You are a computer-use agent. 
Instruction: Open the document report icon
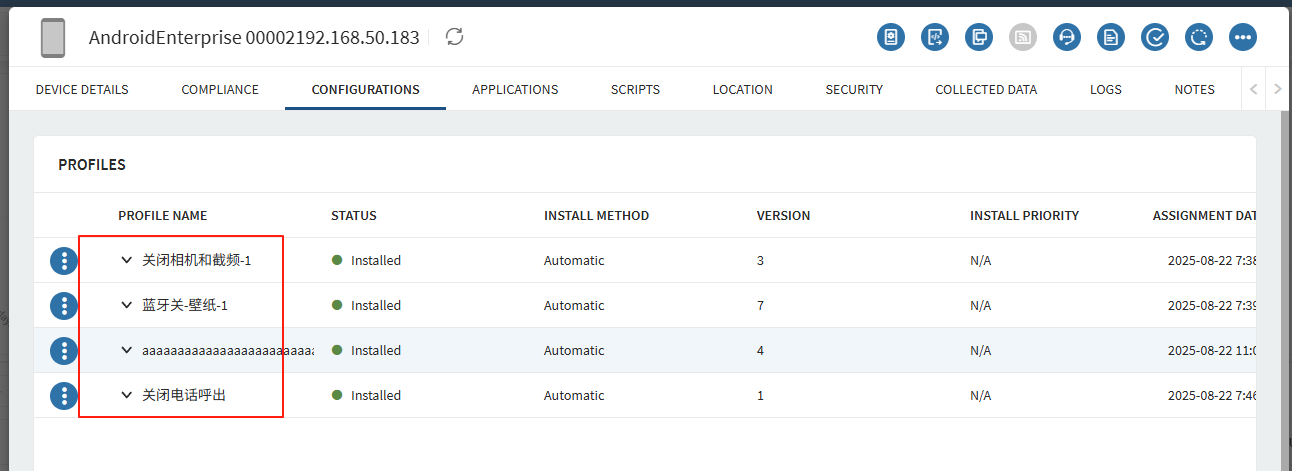point(1110,37)
